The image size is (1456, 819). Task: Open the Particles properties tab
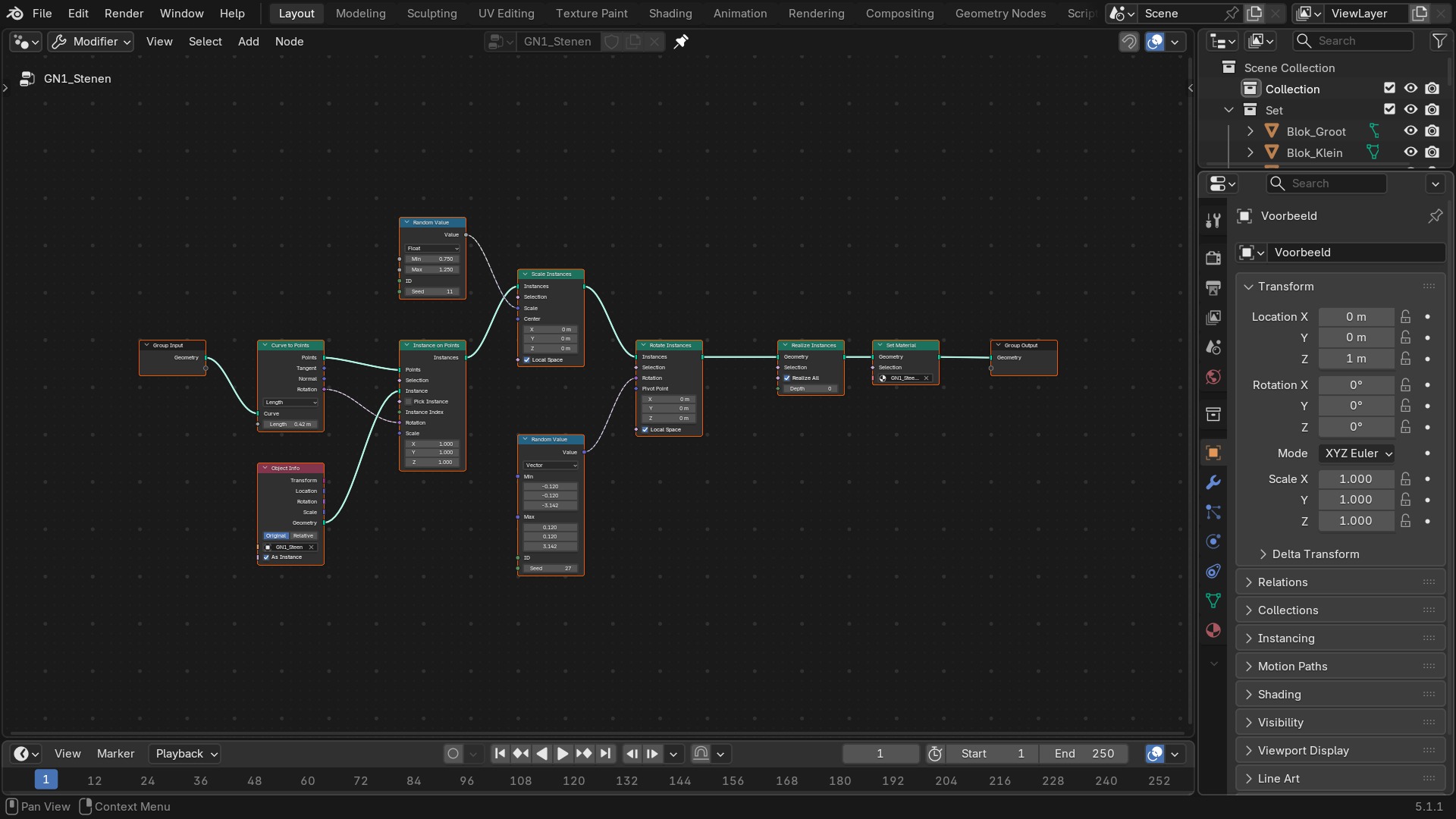[x=1213, y=512]
